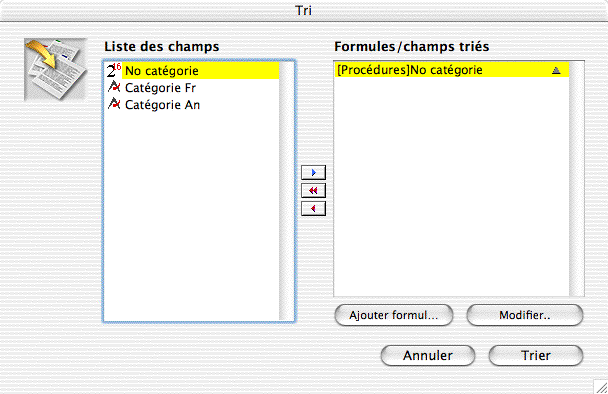
Task: Open the Ajouter formul... button
Action: (x=394, y=315)
